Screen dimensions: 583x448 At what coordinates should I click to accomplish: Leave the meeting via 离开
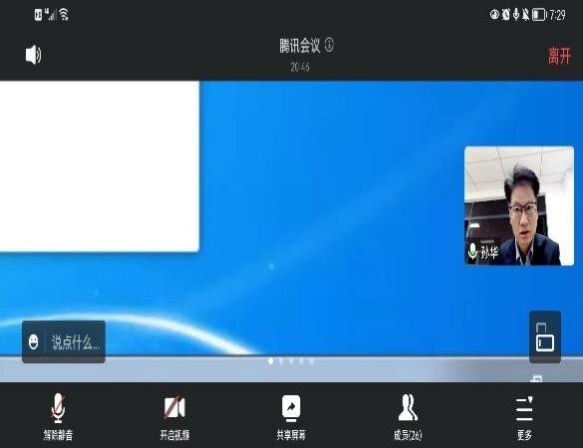559,56
